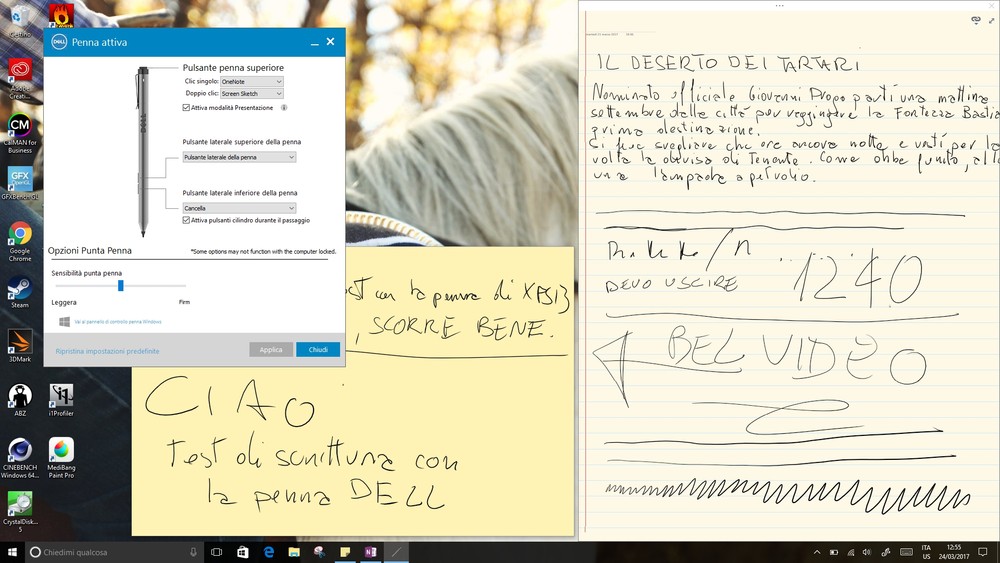1000x563 pixels.
Task: Open the Clic singolo dropdown set to OneNote
Action: [x=251, y=81]
